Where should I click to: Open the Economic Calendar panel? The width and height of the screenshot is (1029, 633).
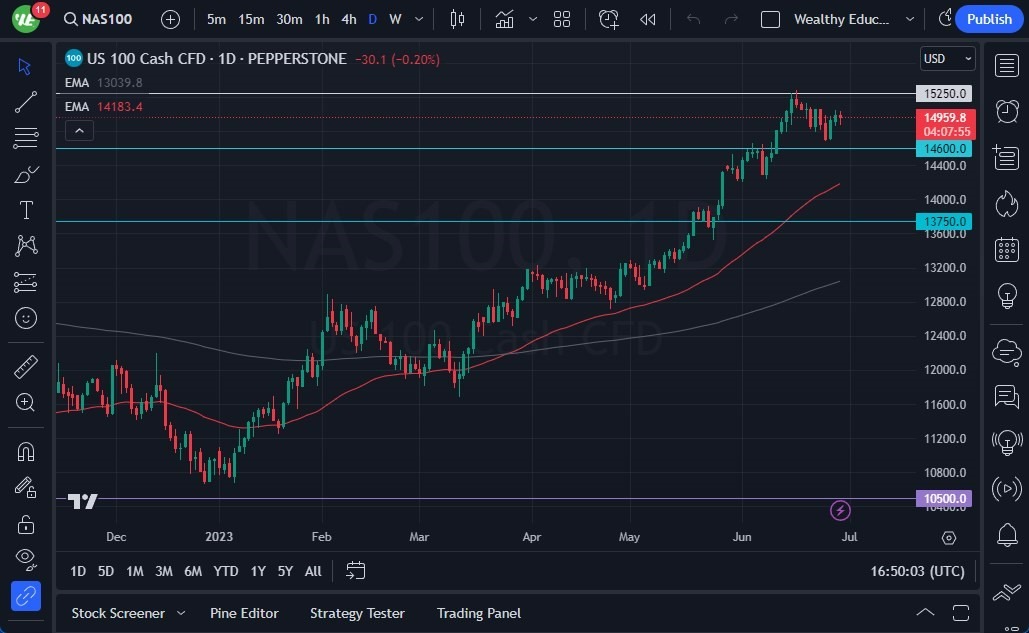(x=1006, y=249)
